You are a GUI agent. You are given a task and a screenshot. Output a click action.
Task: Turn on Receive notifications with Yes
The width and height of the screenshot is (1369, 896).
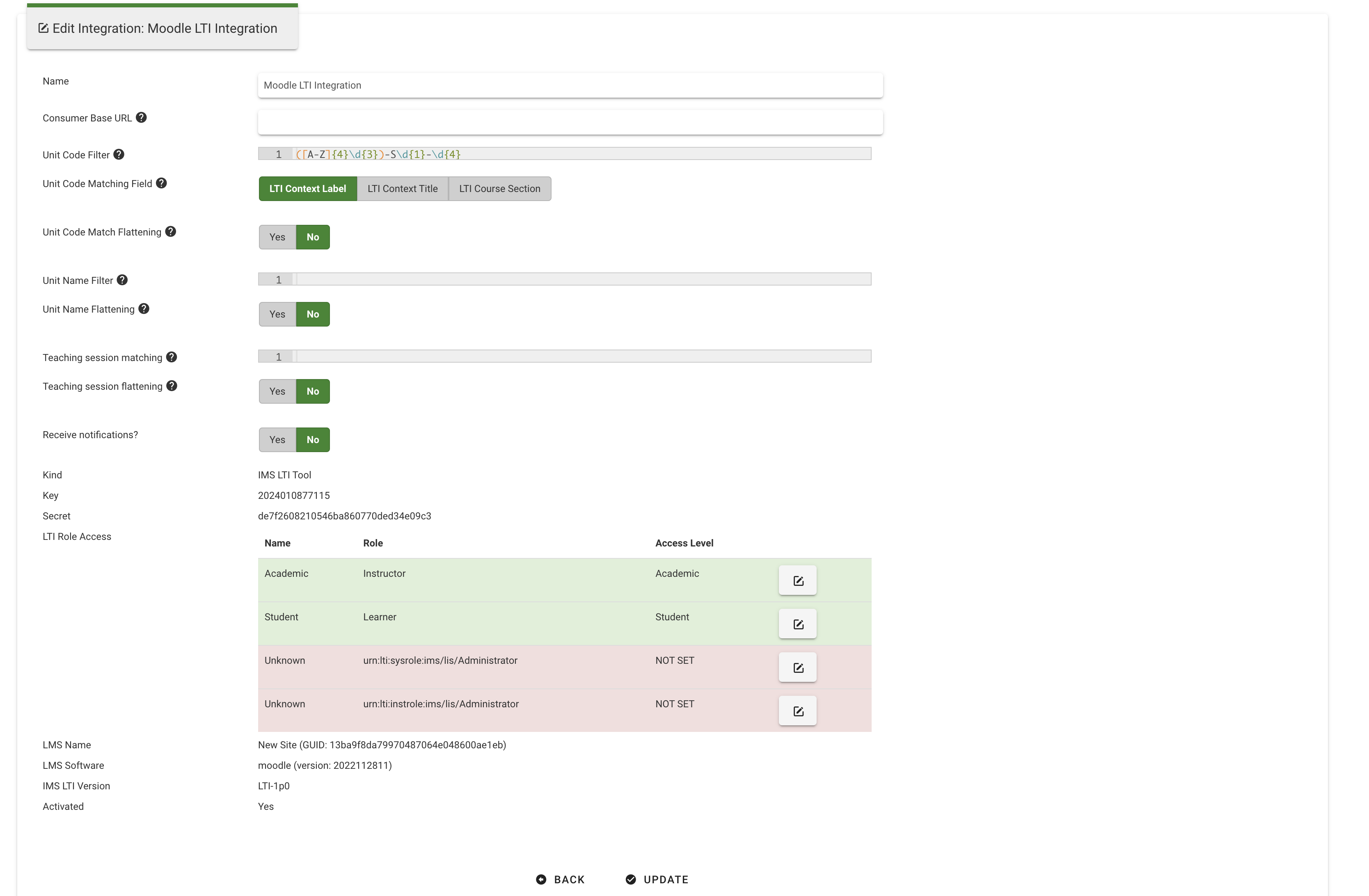(277, 439)
